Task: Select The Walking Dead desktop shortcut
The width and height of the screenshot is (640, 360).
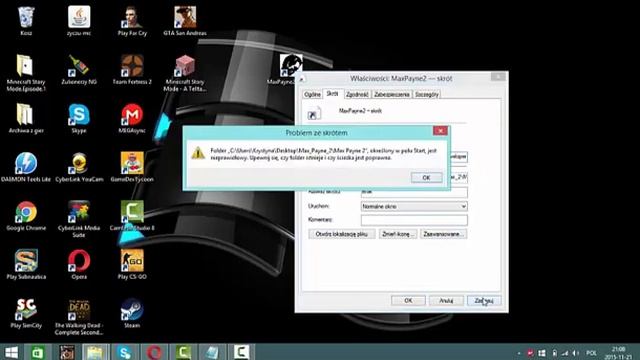Action: 79,317
